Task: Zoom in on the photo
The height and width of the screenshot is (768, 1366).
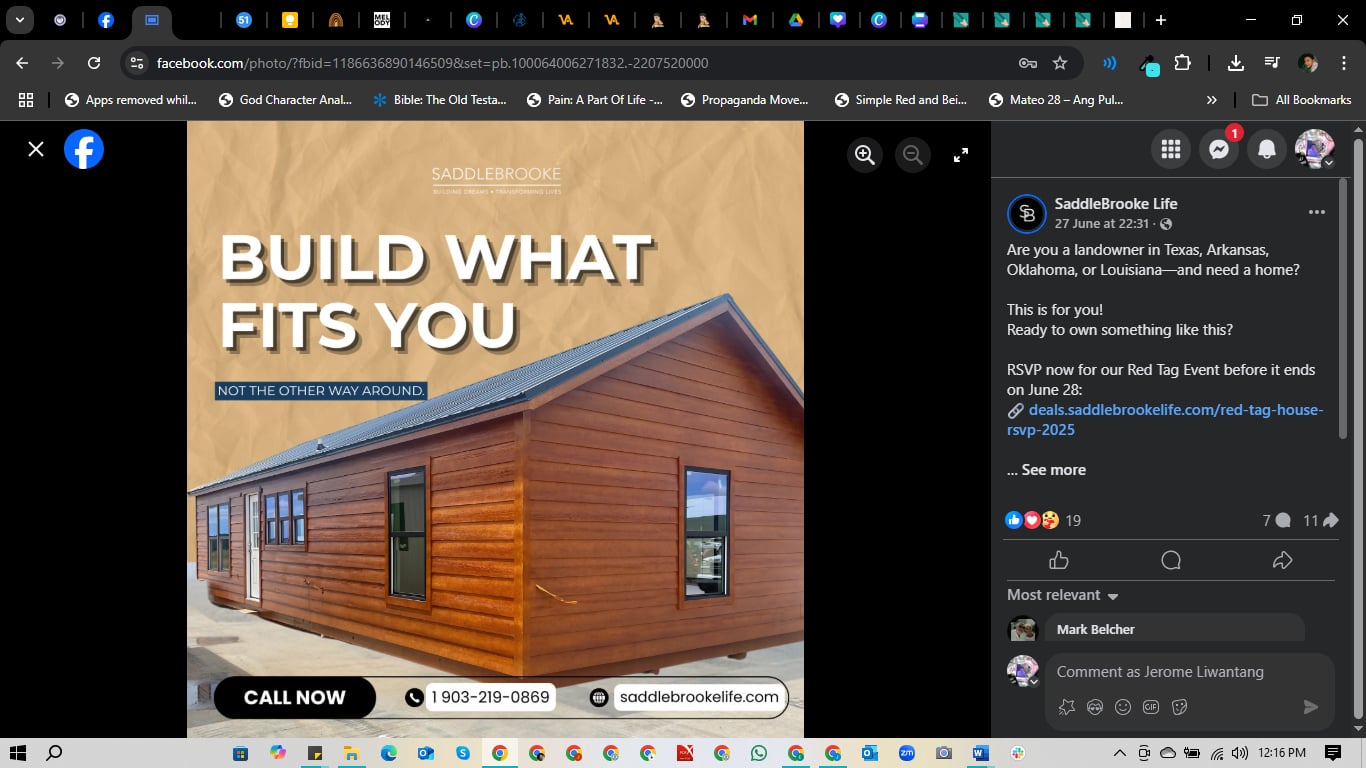Action: (x=865, y=155)
